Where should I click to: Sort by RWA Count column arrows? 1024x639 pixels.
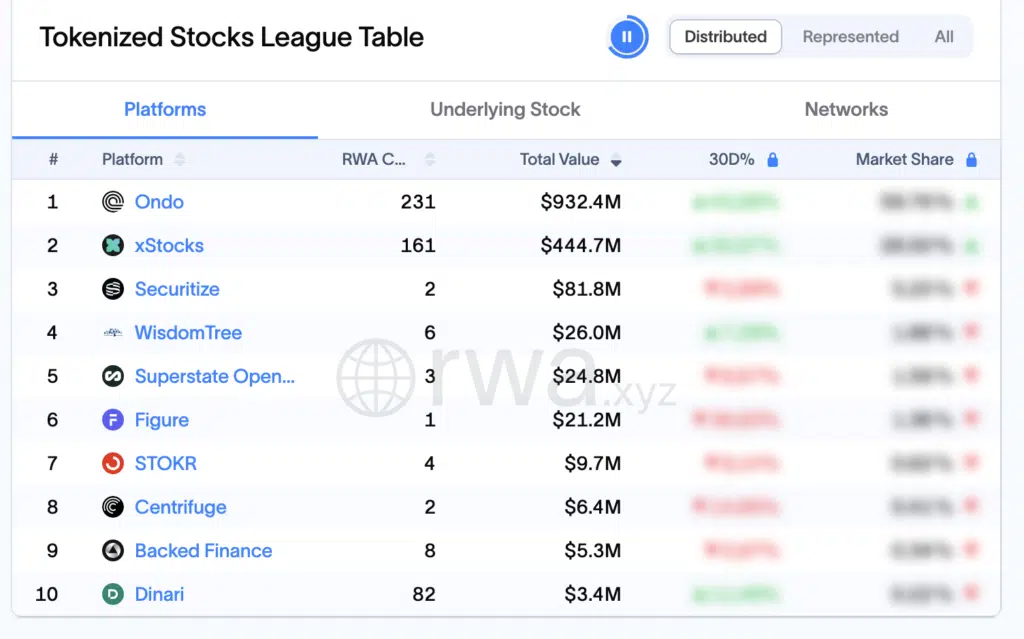point(430,159)
